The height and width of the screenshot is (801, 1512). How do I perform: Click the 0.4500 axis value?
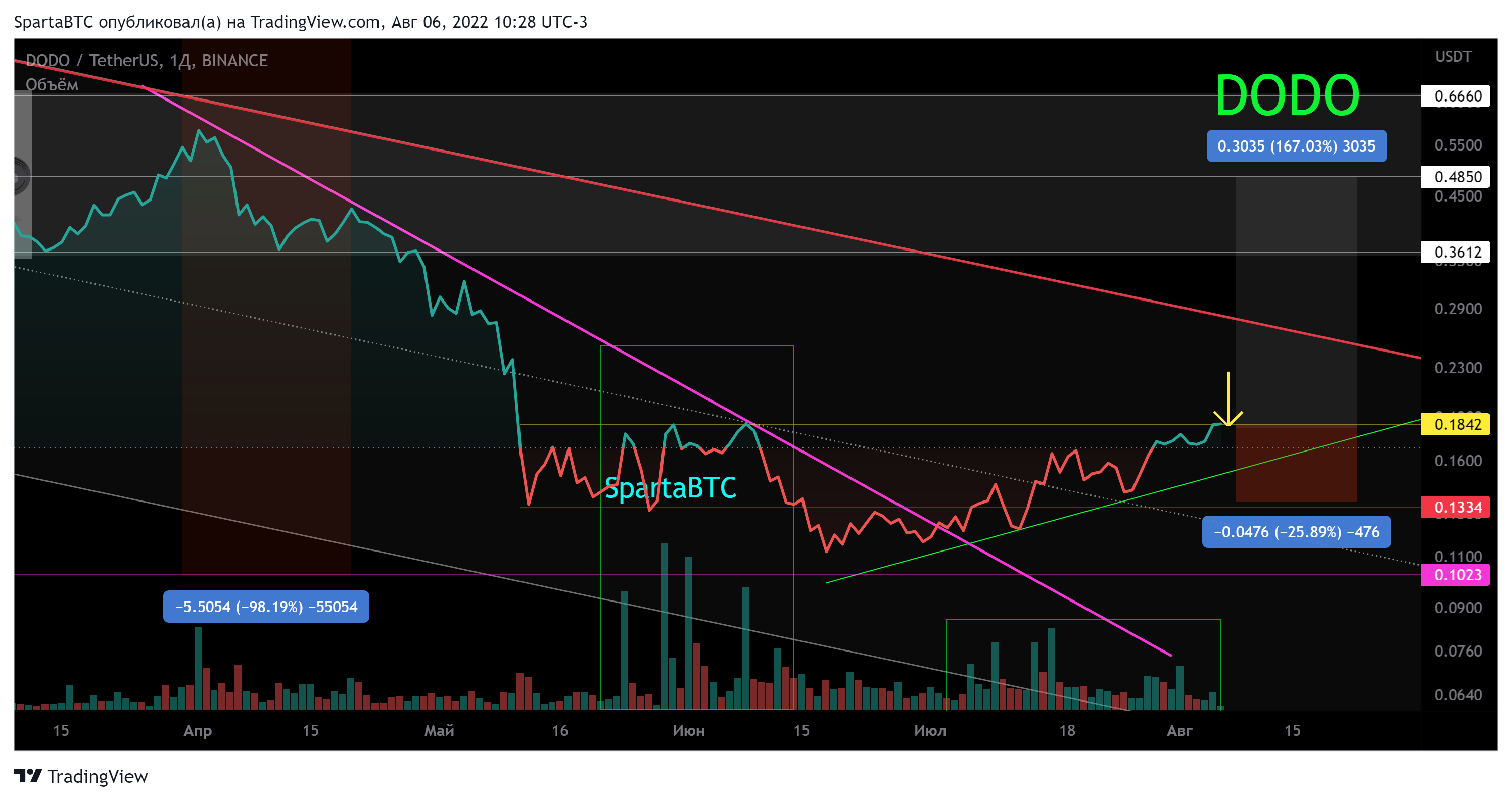tap(1458, 196)
